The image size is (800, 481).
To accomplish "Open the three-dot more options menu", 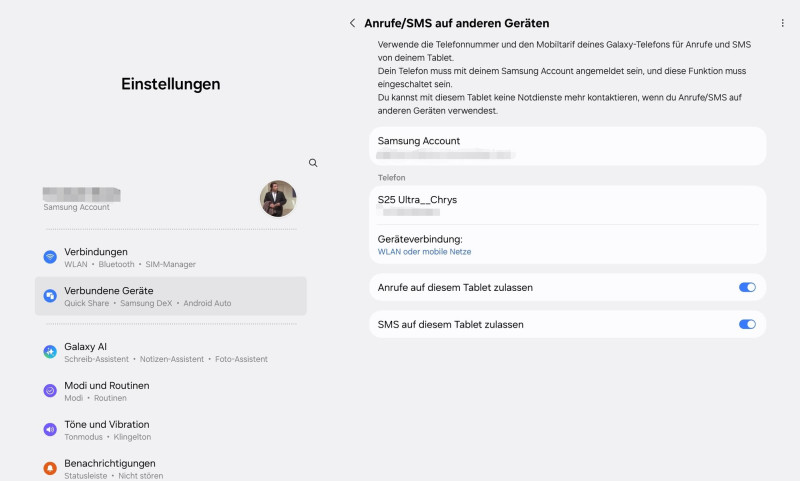I will [x=782, y=23].
